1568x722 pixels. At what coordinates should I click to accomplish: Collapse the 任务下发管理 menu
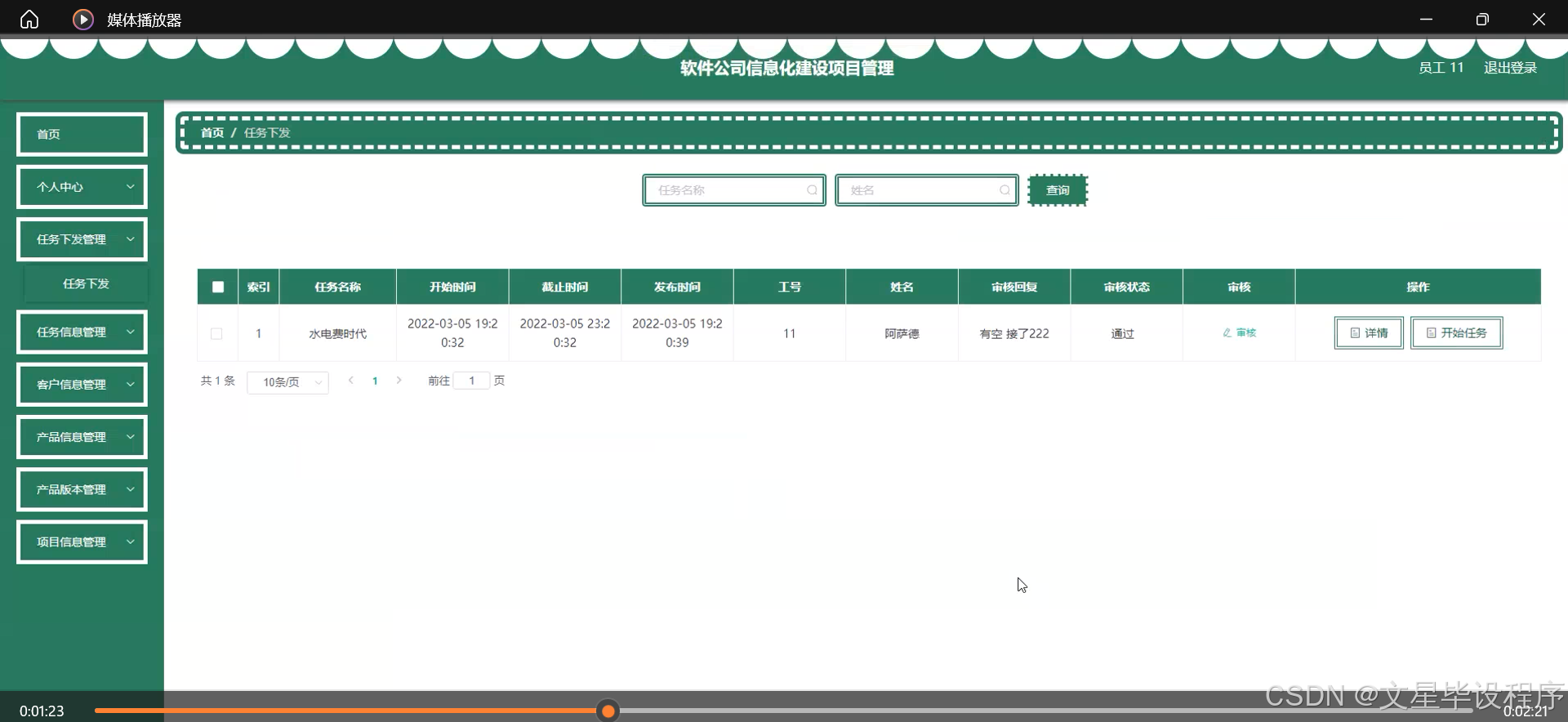tap(82, 239)
